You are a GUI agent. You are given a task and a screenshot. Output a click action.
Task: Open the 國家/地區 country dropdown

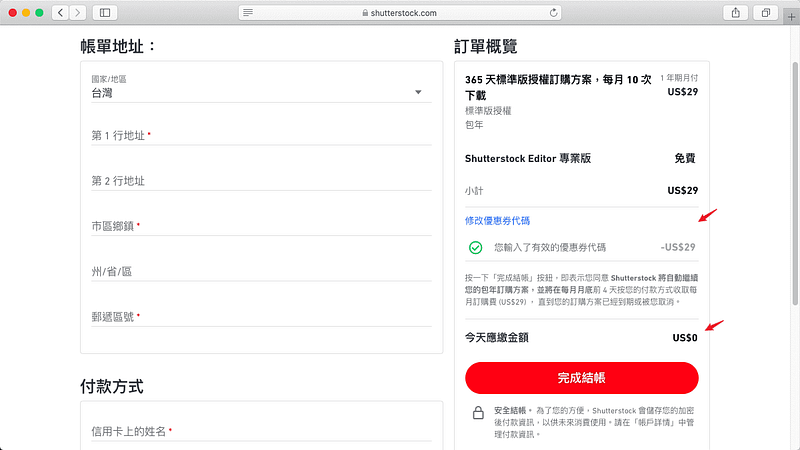point(261,88)
